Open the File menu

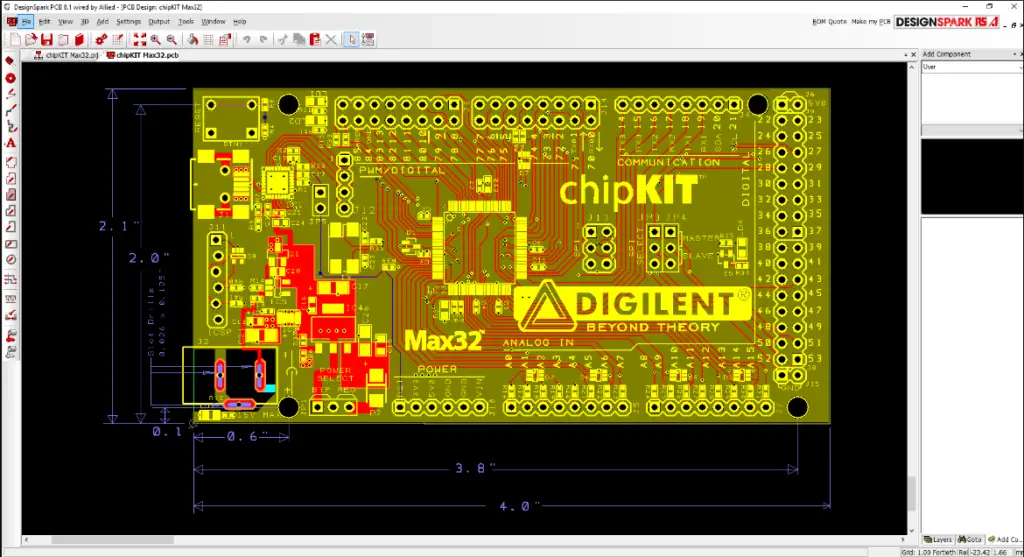coord(26,22)
